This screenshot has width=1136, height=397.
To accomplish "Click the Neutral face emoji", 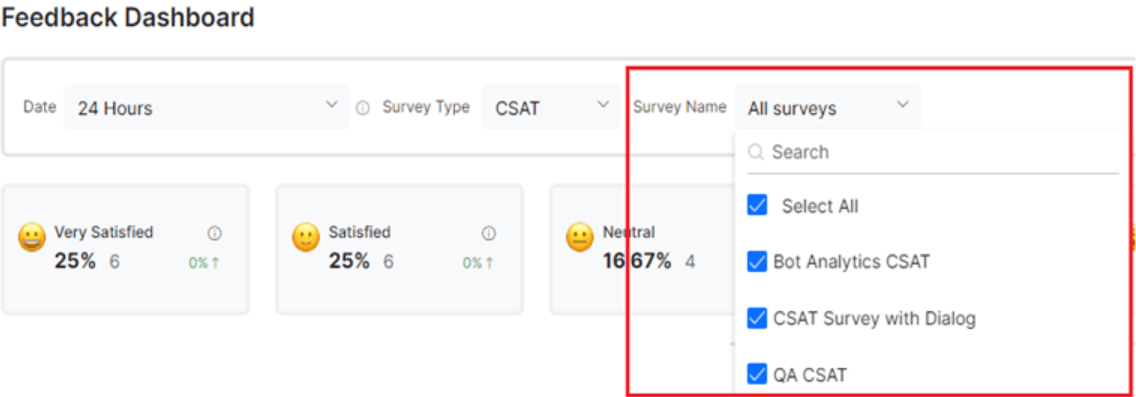I will tap(580, 238).
